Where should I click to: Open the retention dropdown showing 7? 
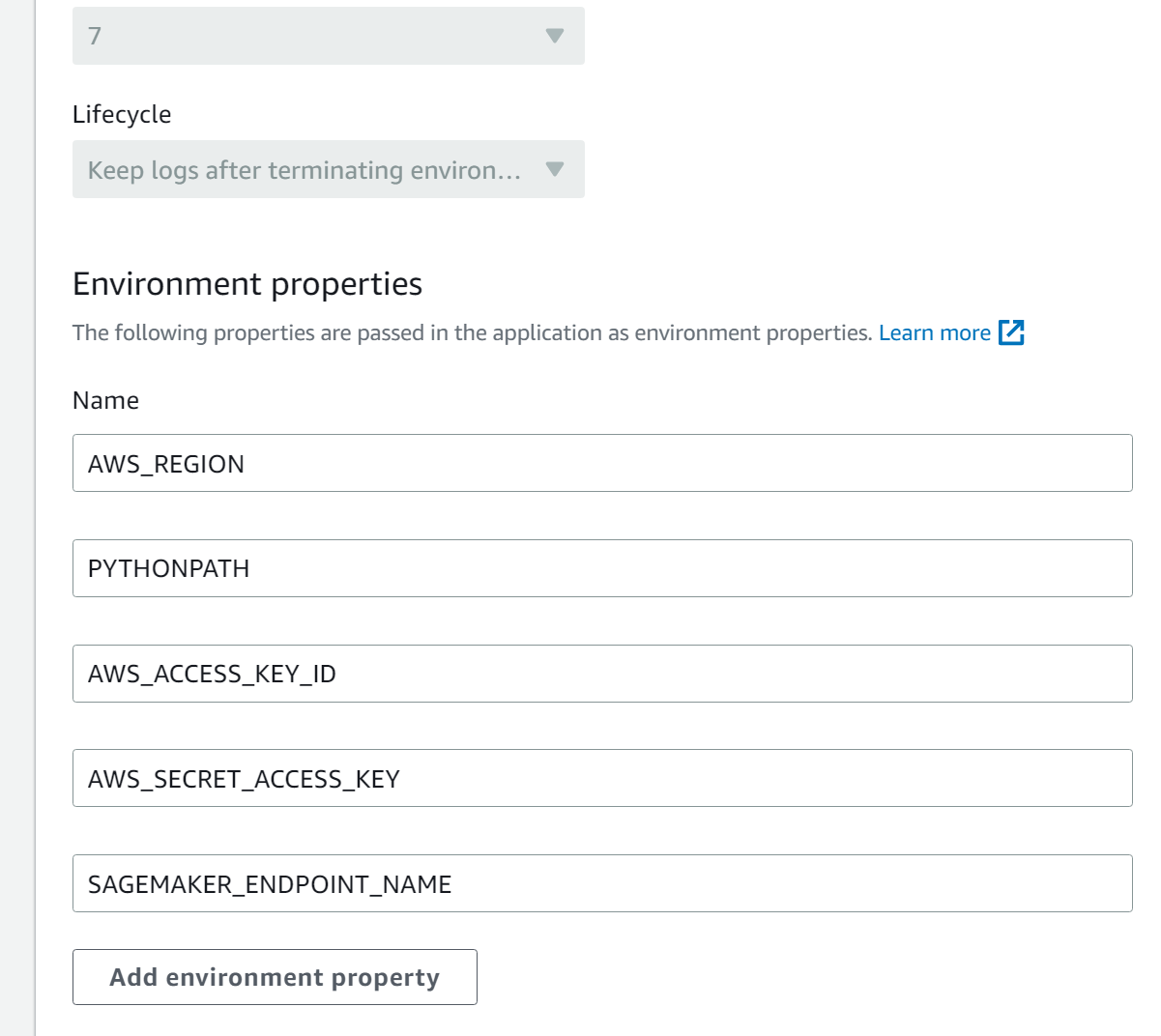point(328,36)
